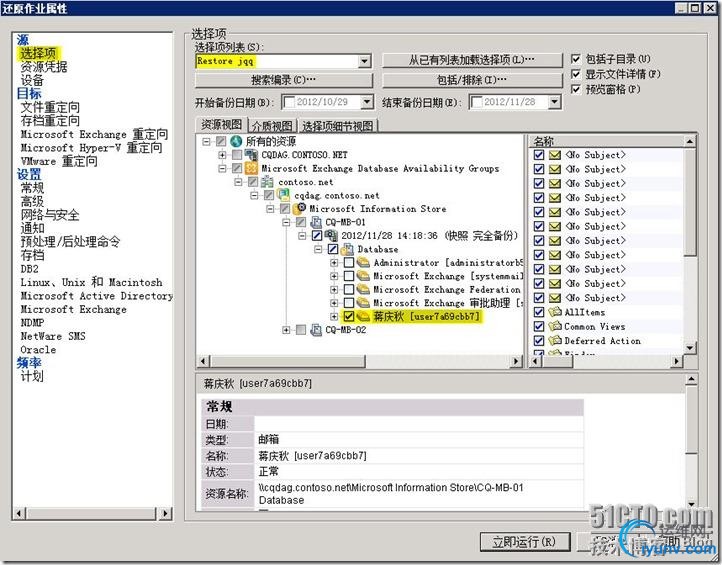Viewport: 722px width, 565px height.
Task: Click the item list's vertical scrollbar thumb
Action: [690, 202]
